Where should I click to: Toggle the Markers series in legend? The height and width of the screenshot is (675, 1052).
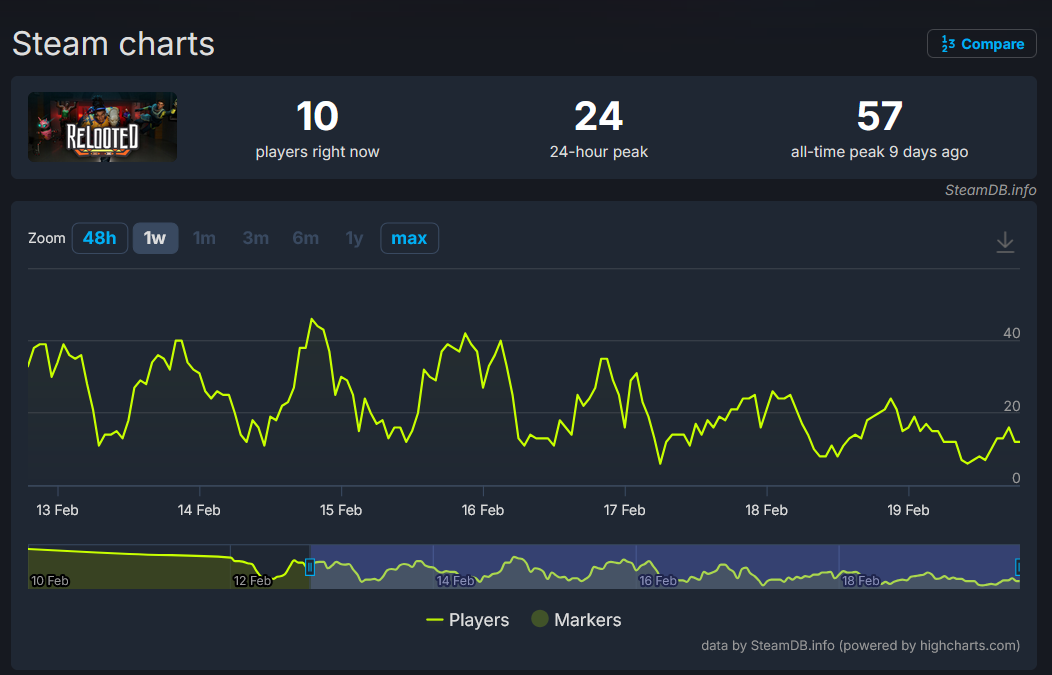coord(576,620)
